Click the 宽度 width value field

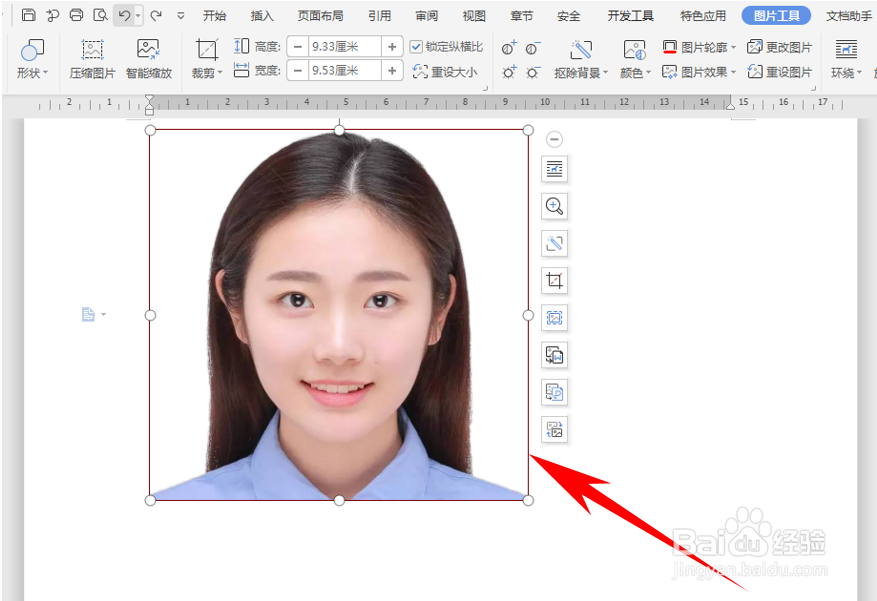pos(345,70)
